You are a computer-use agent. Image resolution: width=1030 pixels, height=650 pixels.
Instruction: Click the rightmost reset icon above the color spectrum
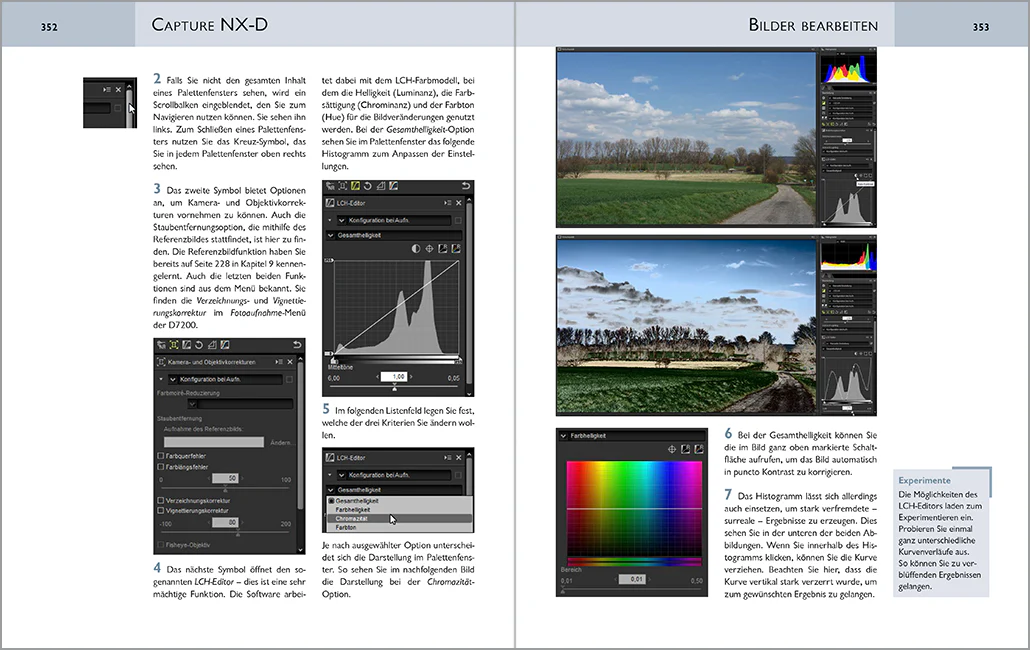click(698, 450)
